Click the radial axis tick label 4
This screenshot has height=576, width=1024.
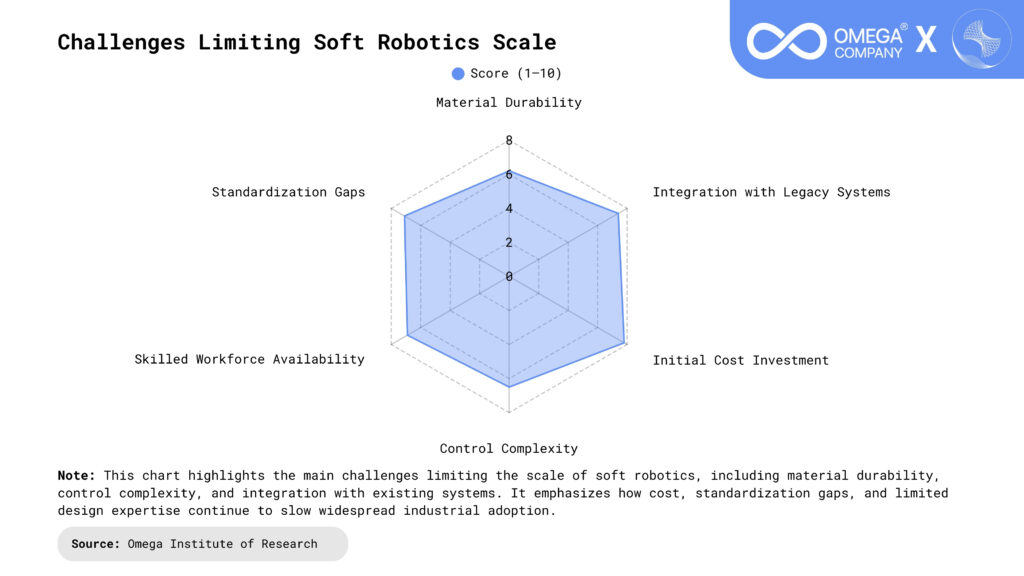[x=509, y=209]
